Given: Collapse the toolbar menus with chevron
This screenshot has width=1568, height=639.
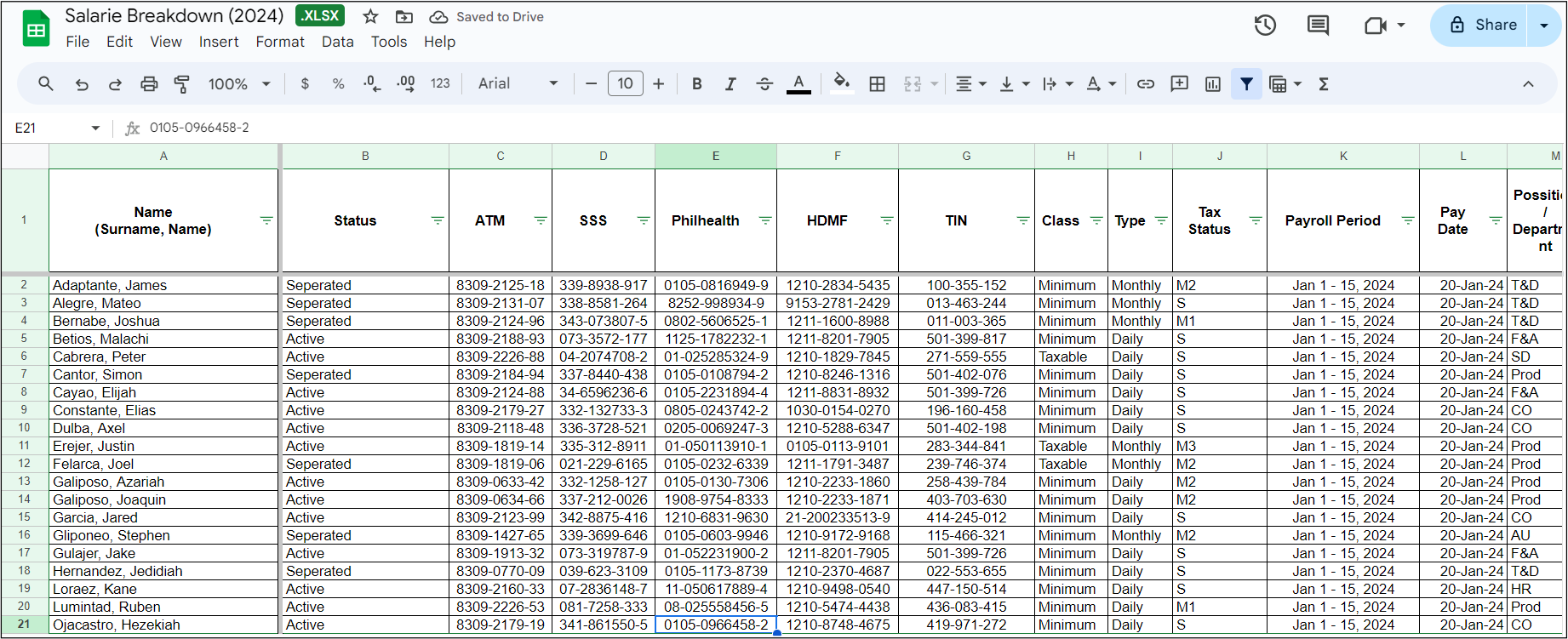Looking at the screenshot, I should click(x=1528, y=83).
